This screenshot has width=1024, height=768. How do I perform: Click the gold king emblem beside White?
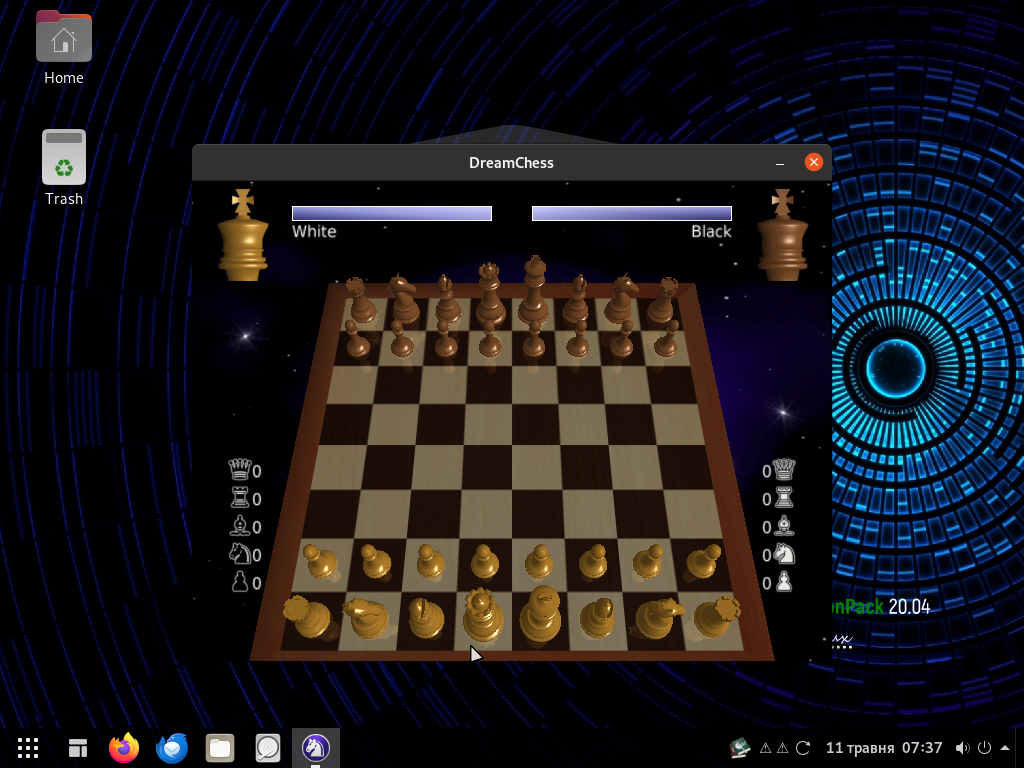pyautogui.click(x=242, y=235)
